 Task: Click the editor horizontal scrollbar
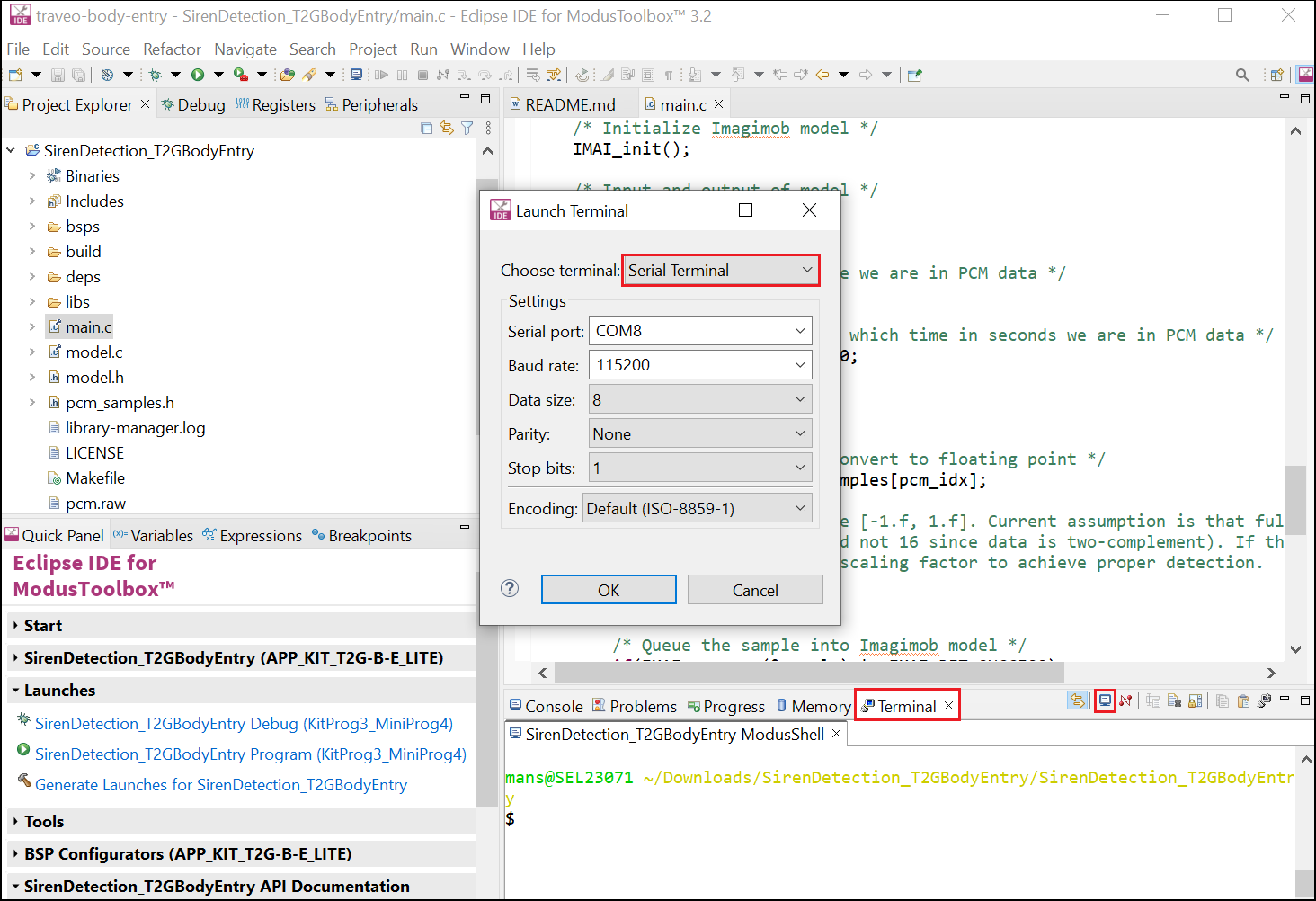(x=809, y=673)
